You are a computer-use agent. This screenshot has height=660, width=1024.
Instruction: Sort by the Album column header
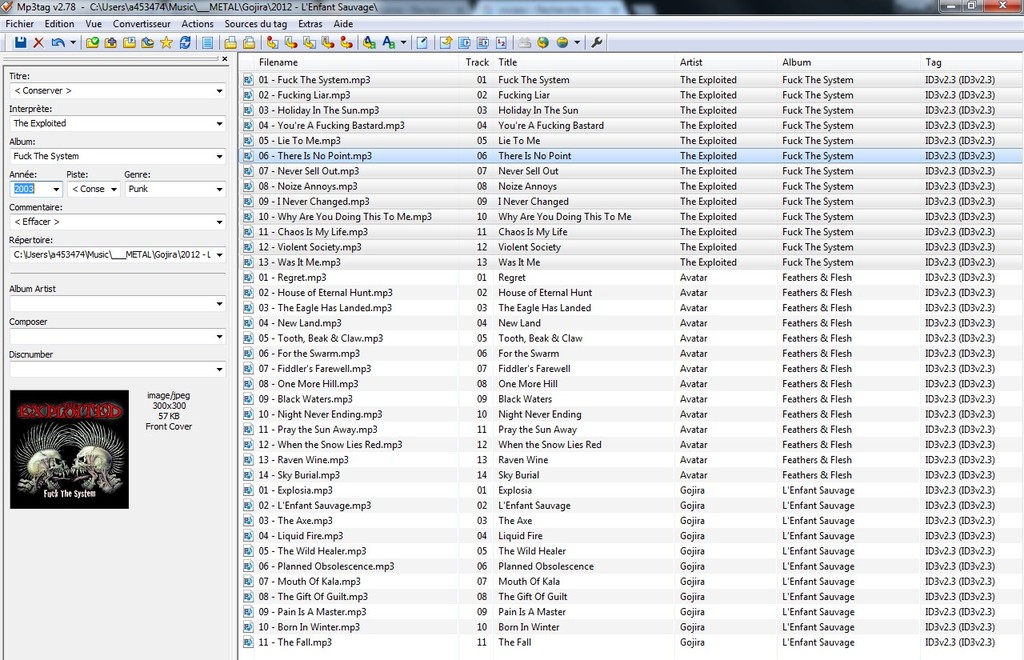(849, 62)
